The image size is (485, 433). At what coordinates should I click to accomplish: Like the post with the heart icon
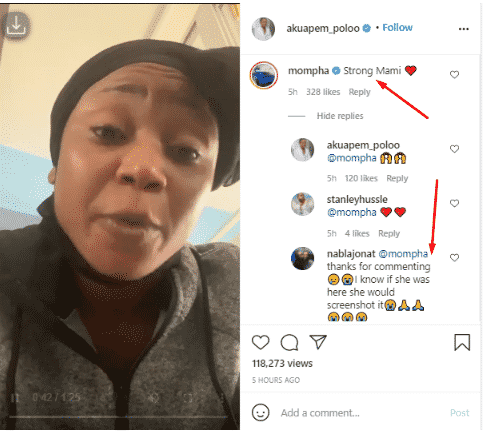260,342
